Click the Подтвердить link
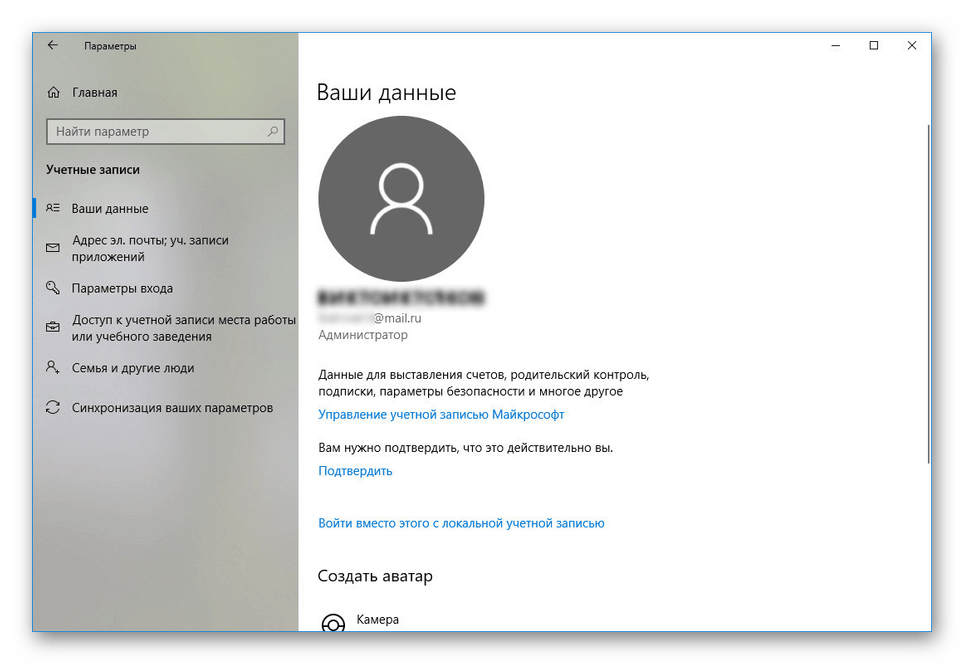The height and width of the screenshot is (664, 964). point(355,471)
